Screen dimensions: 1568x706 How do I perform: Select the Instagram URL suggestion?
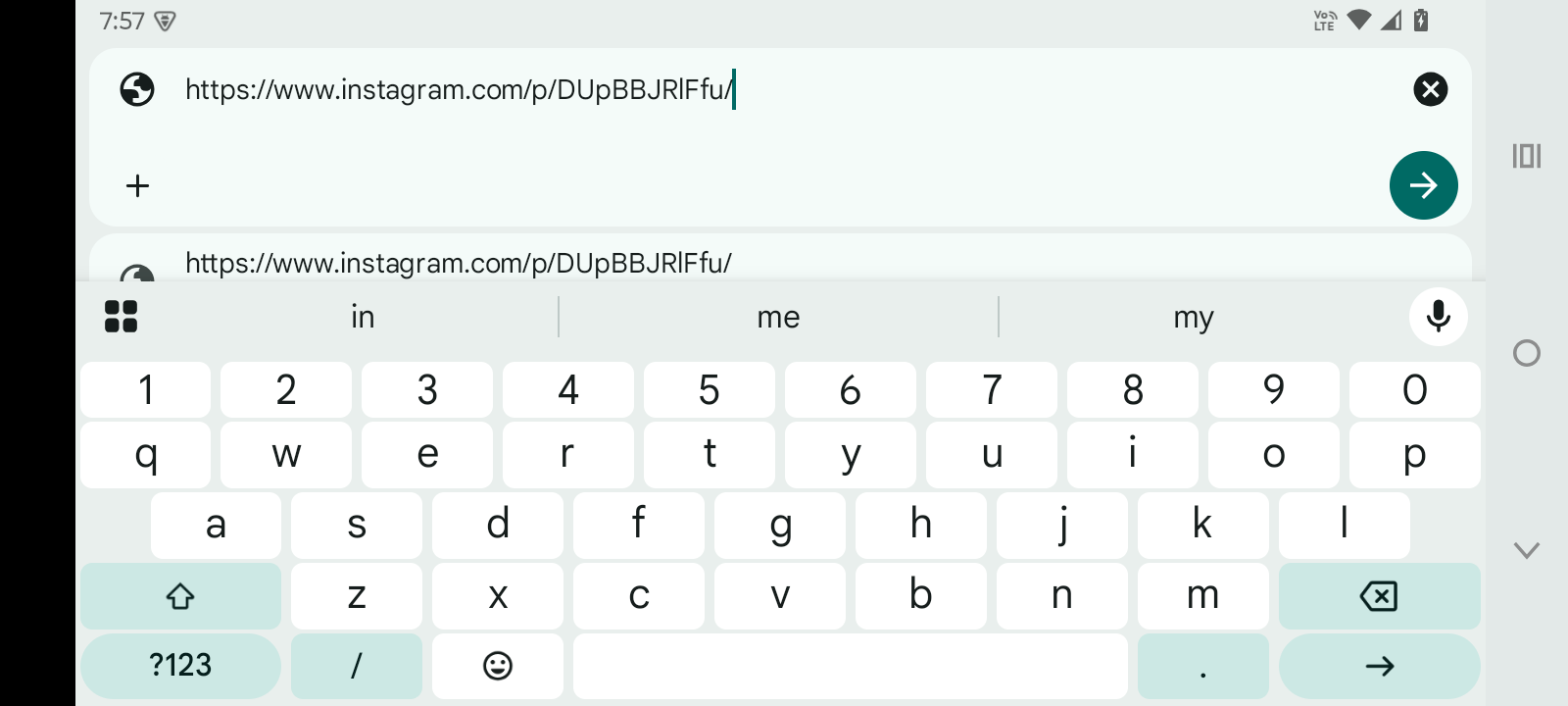tap(459, 263)
